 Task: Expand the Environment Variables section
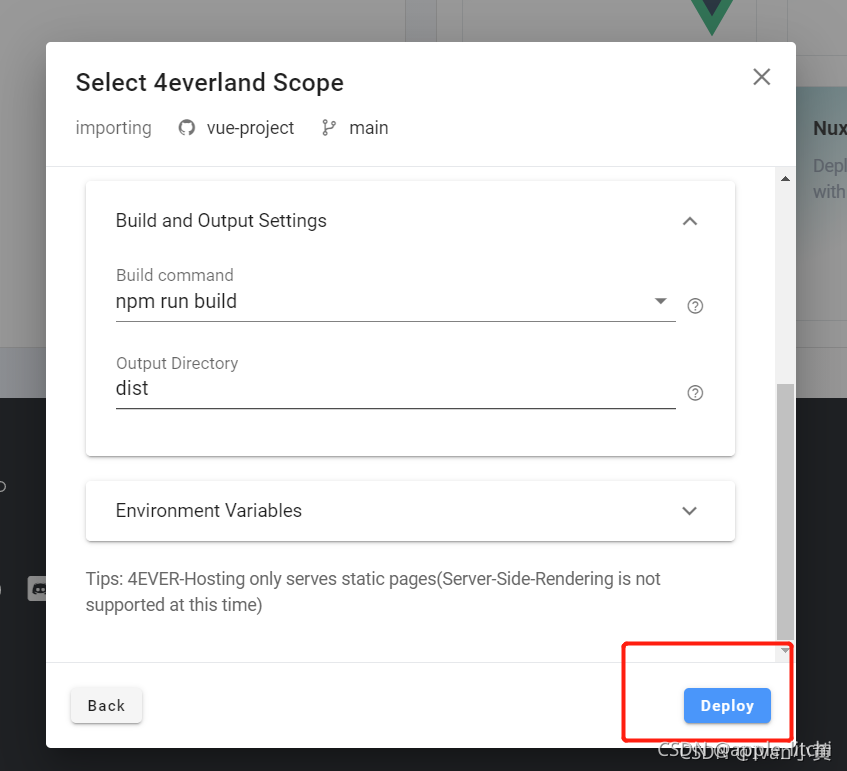[689, 511]
